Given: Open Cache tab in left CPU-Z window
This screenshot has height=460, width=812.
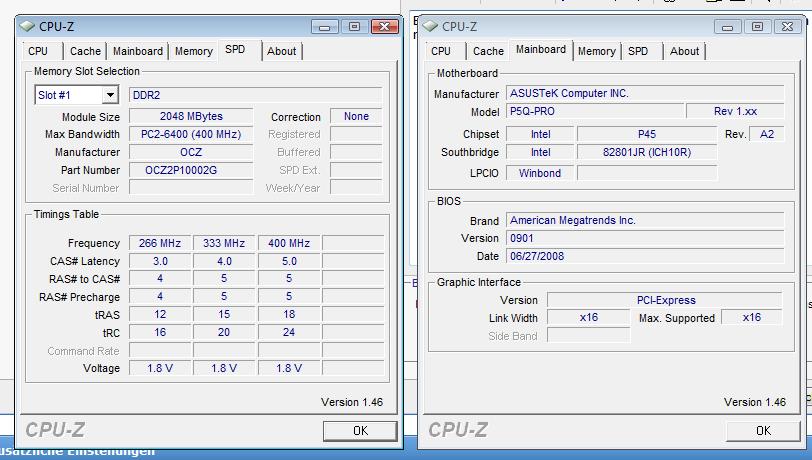Looking at the screenshot, I should click(x=85, y=51).
